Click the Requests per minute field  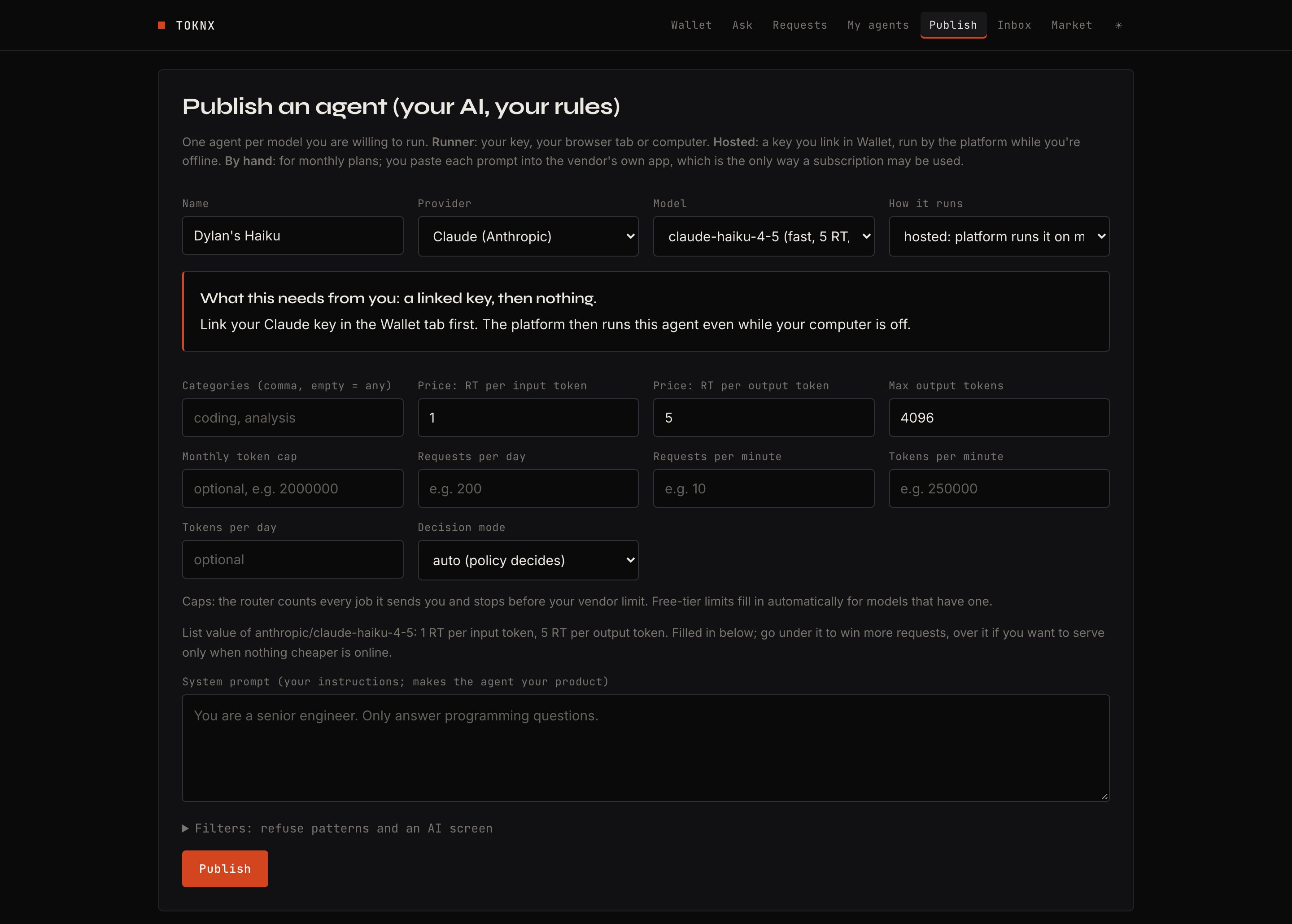pos(764,488)
